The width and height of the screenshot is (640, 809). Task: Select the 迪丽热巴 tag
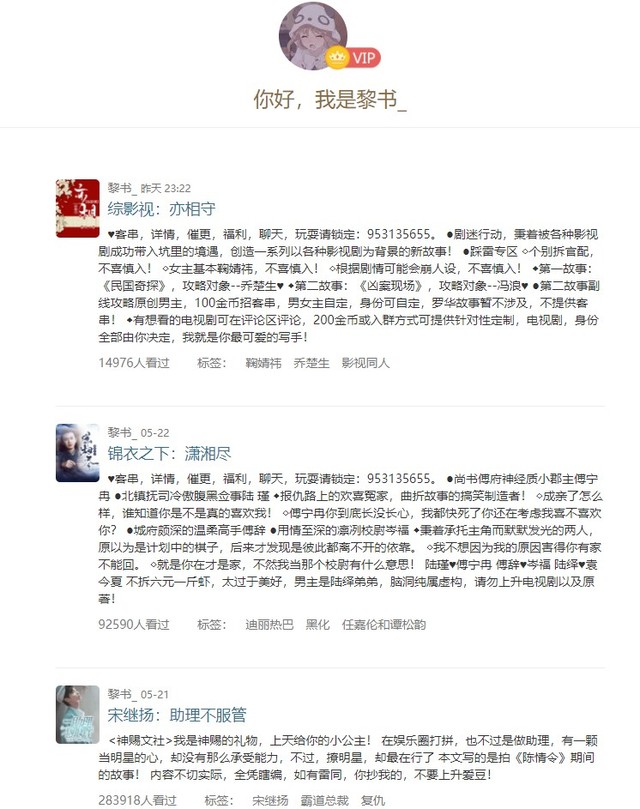pos(269,625)
